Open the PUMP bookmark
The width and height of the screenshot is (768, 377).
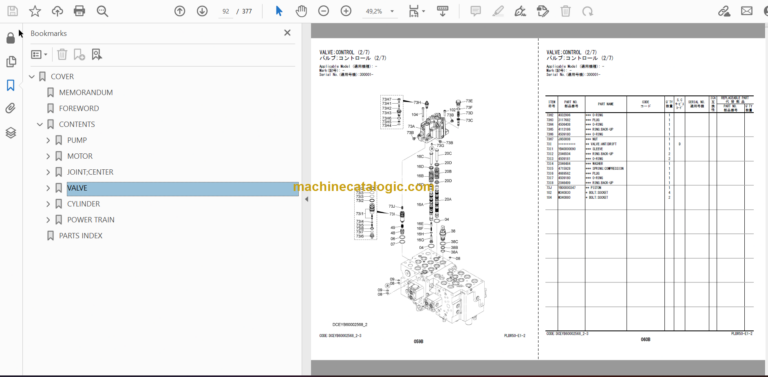coord(77,140)
